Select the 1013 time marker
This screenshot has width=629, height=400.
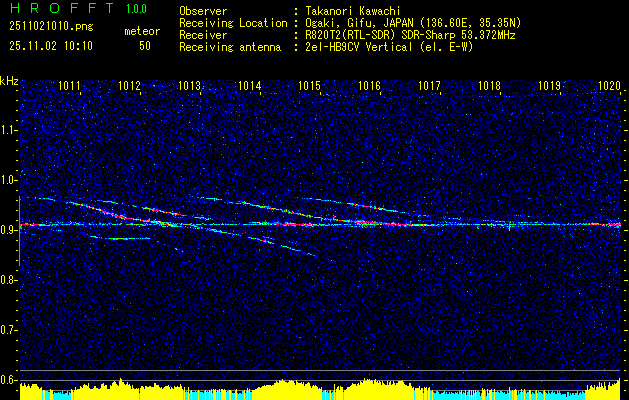190,87
